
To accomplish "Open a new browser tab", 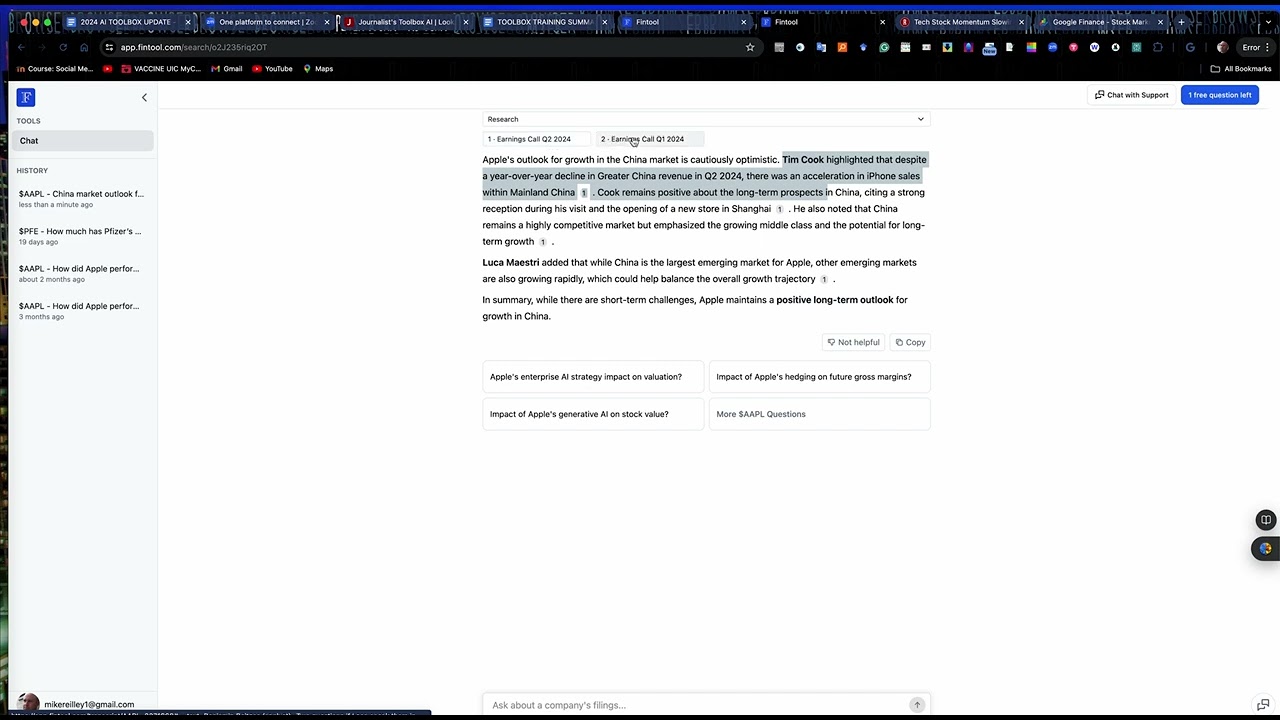I will [1181, 22].
